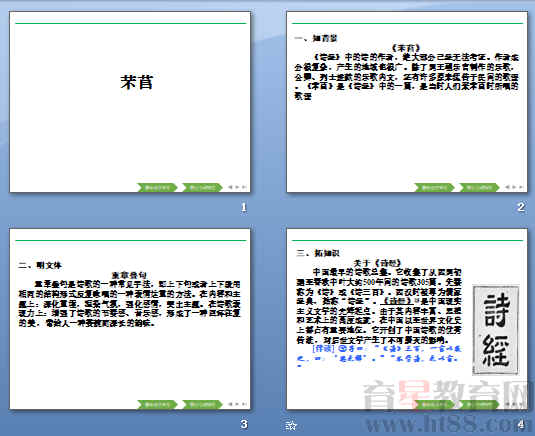Click second green arrow button on slide 1

pyautogui.click(x=202, y=187)
